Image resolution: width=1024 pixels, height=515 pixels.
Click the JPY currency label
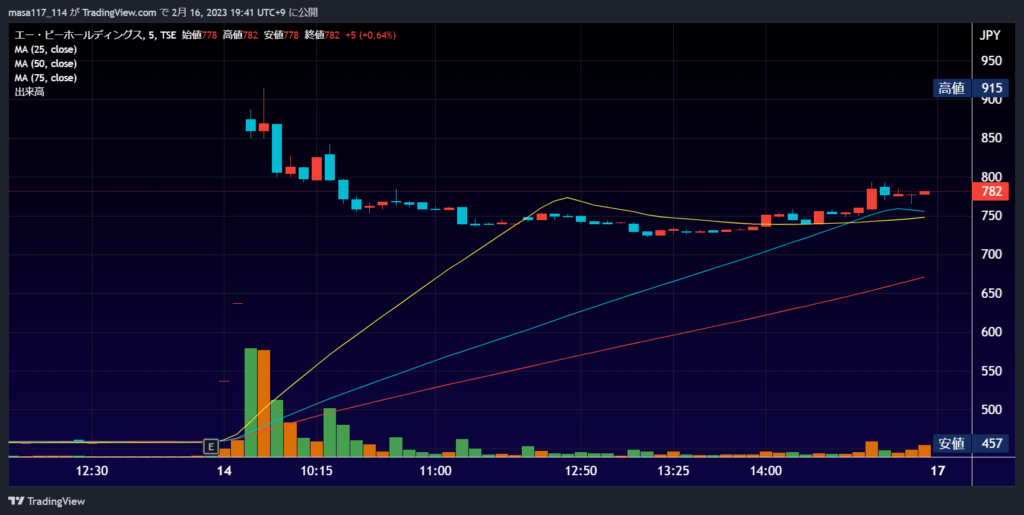click(990, 36)
